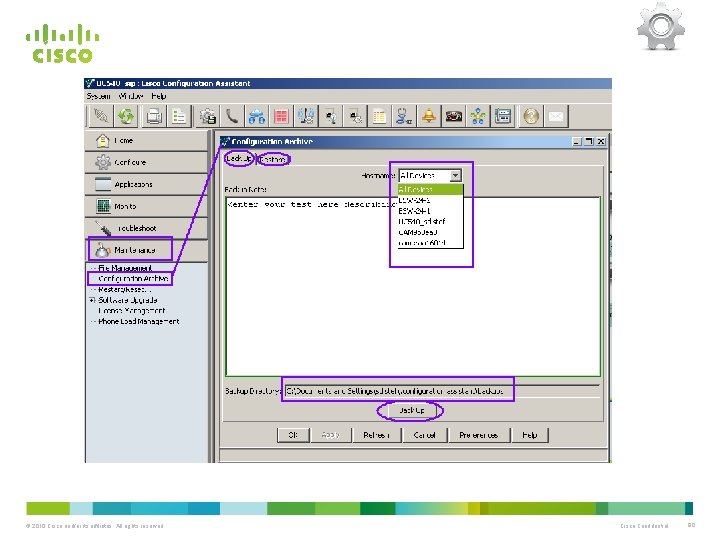Click the round question mark help toolbar icon
The image size is (720, 540).
tap(531, 116)
